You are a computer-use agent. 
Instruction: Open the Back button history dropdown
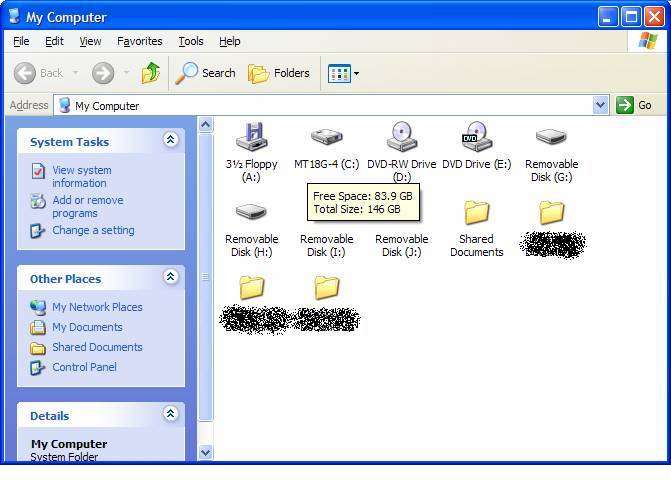(x=75, y=73)
